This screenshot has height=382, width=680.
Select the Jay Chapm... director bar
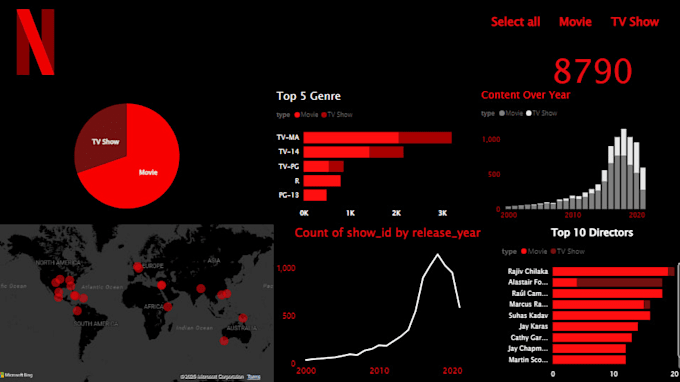[x=589, y=349]
